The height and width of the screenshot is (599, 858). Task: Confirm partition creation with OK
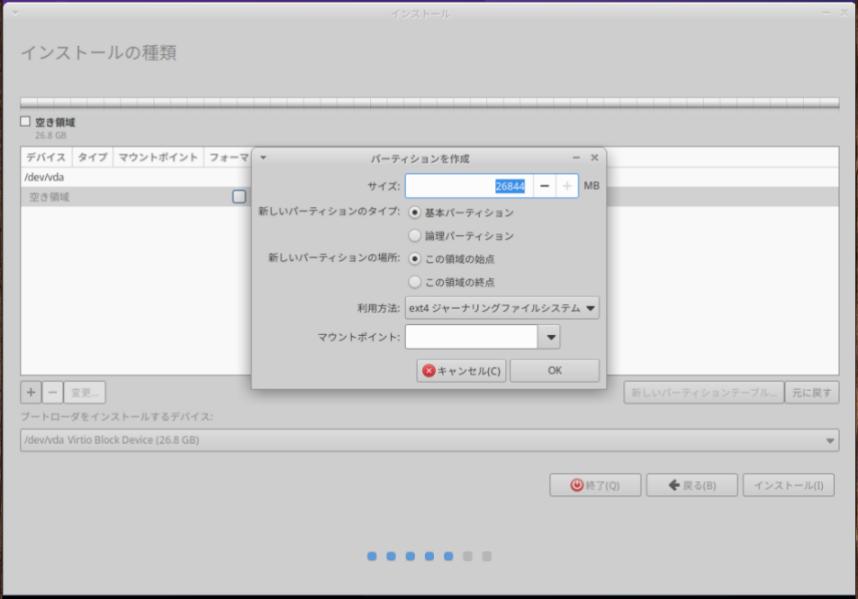(554, 371)
